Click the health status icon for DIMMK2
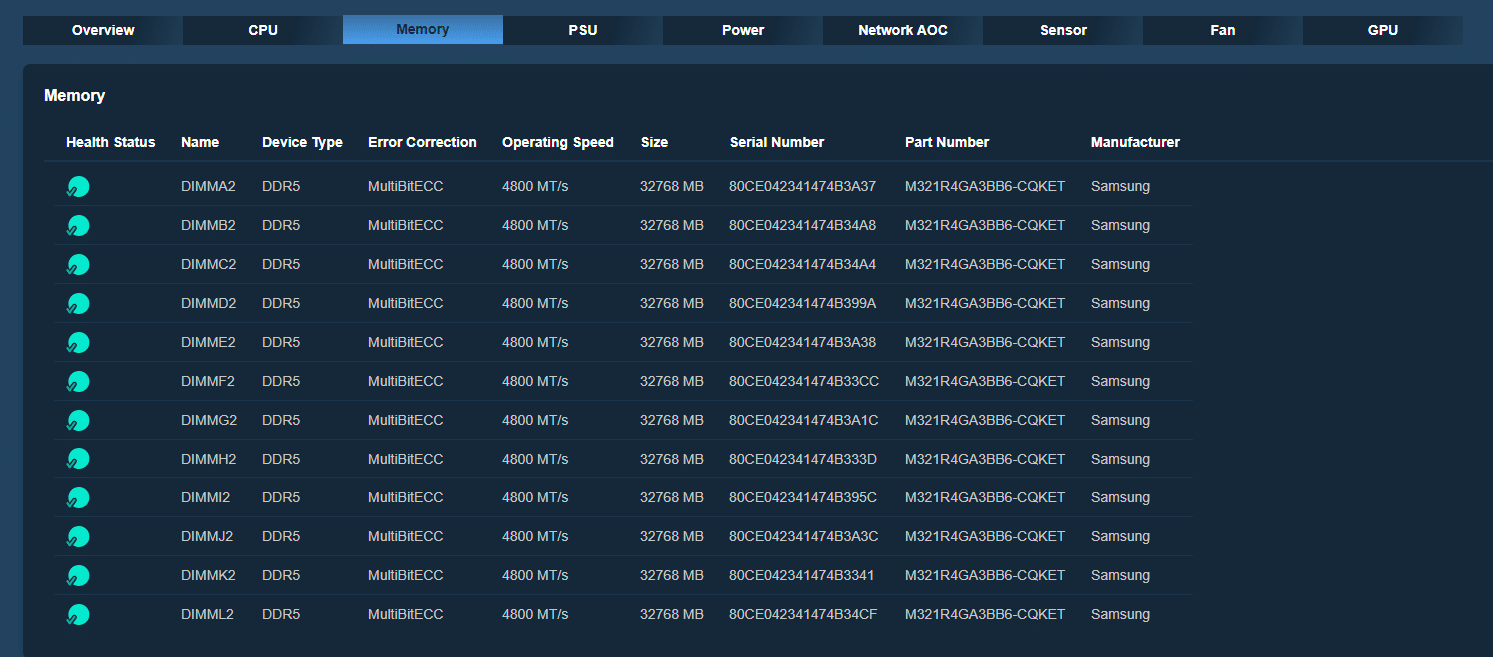 pos(78,576)
